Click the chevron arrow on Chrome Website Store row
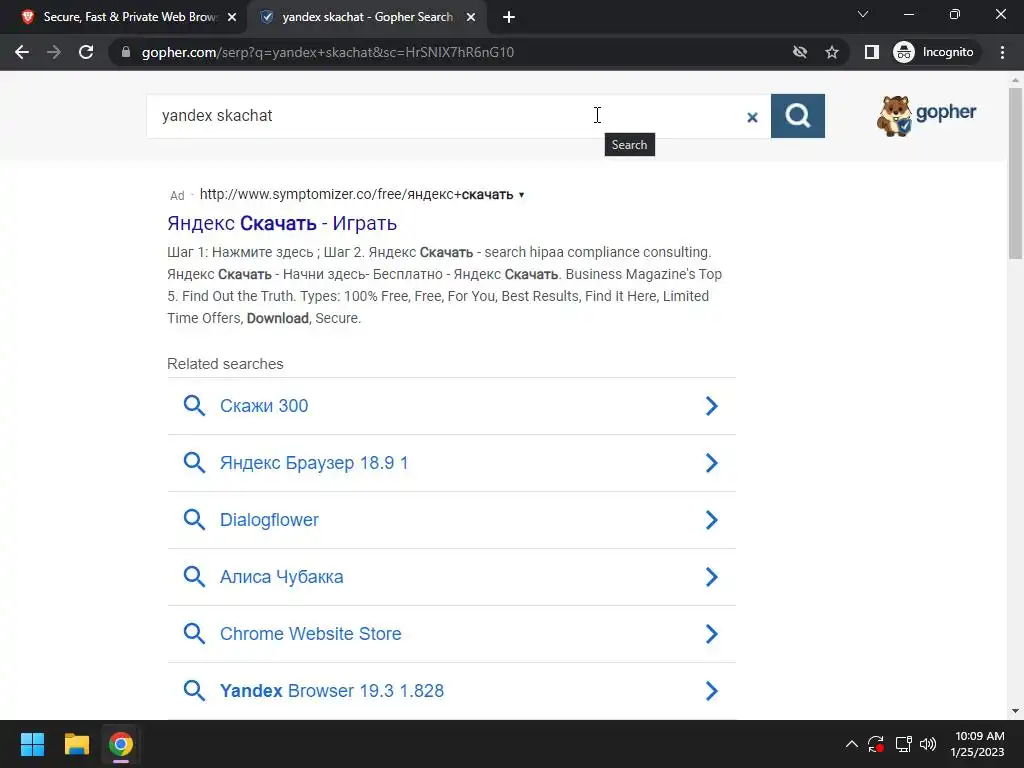 point(712,633)
